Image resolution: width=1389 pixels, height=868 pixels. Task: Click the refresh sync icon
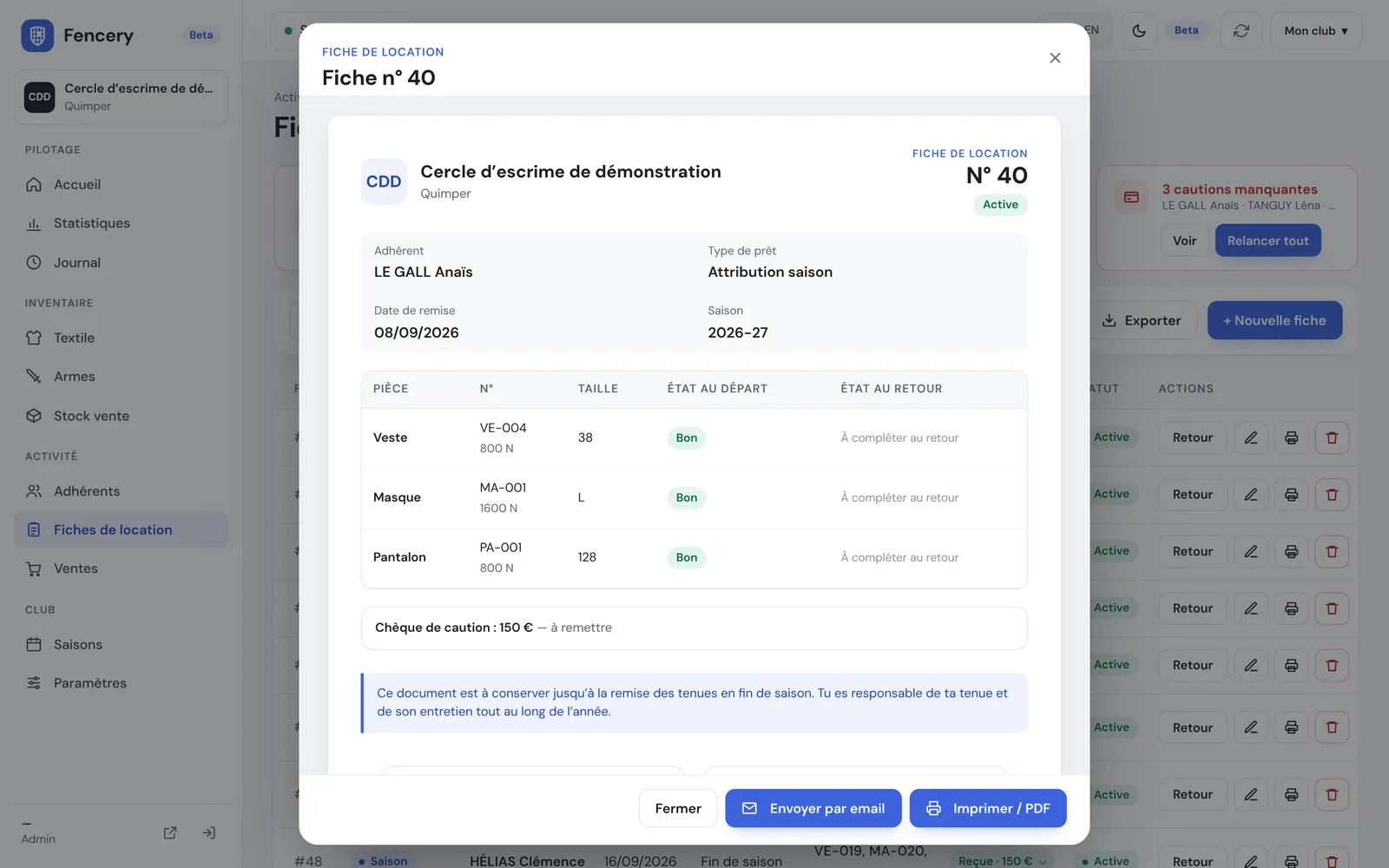point(1241,30)
